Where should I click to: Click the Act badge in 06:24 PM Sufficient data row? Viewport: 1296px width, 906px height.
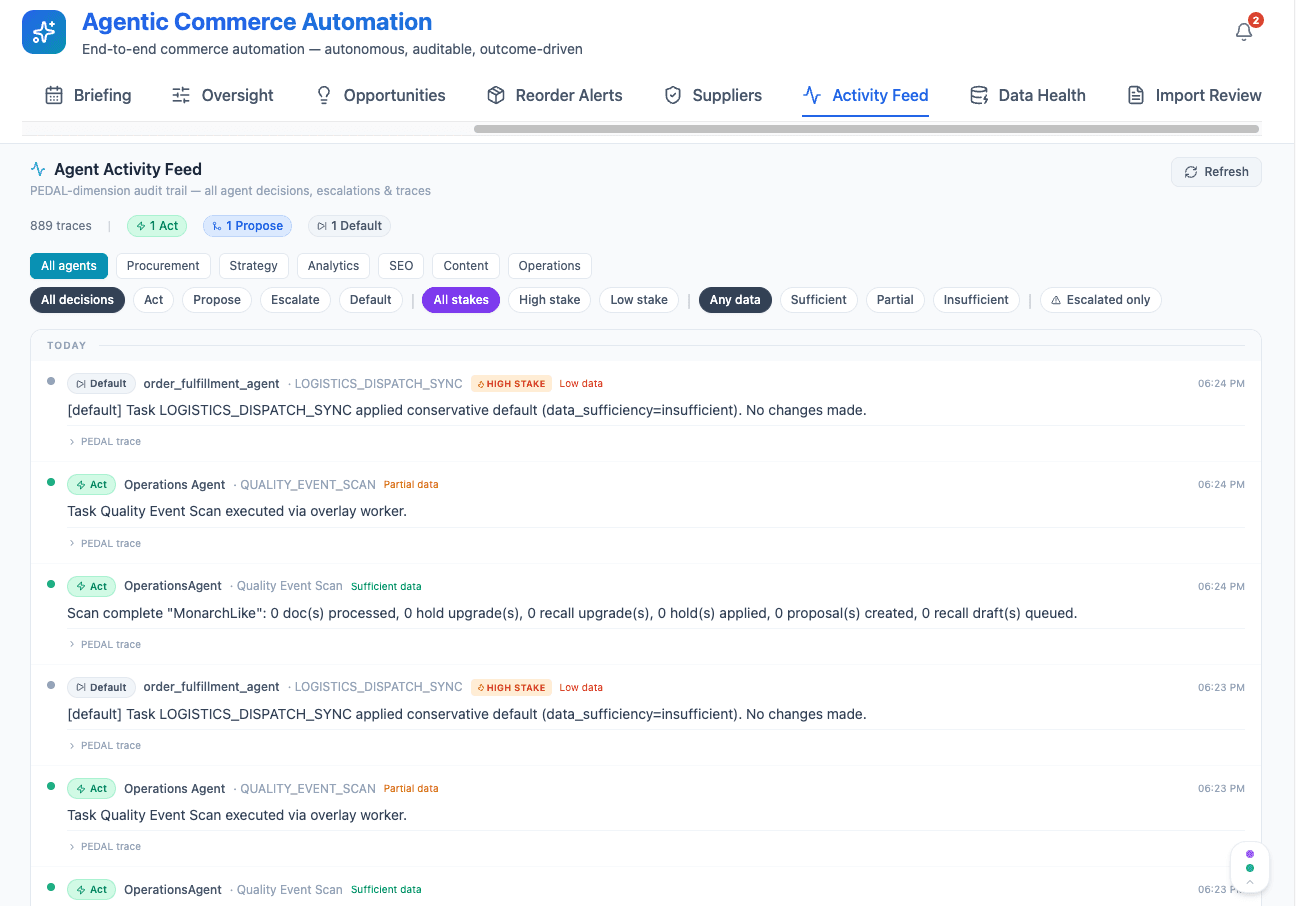pyautogui.click(x=91, y=586)
